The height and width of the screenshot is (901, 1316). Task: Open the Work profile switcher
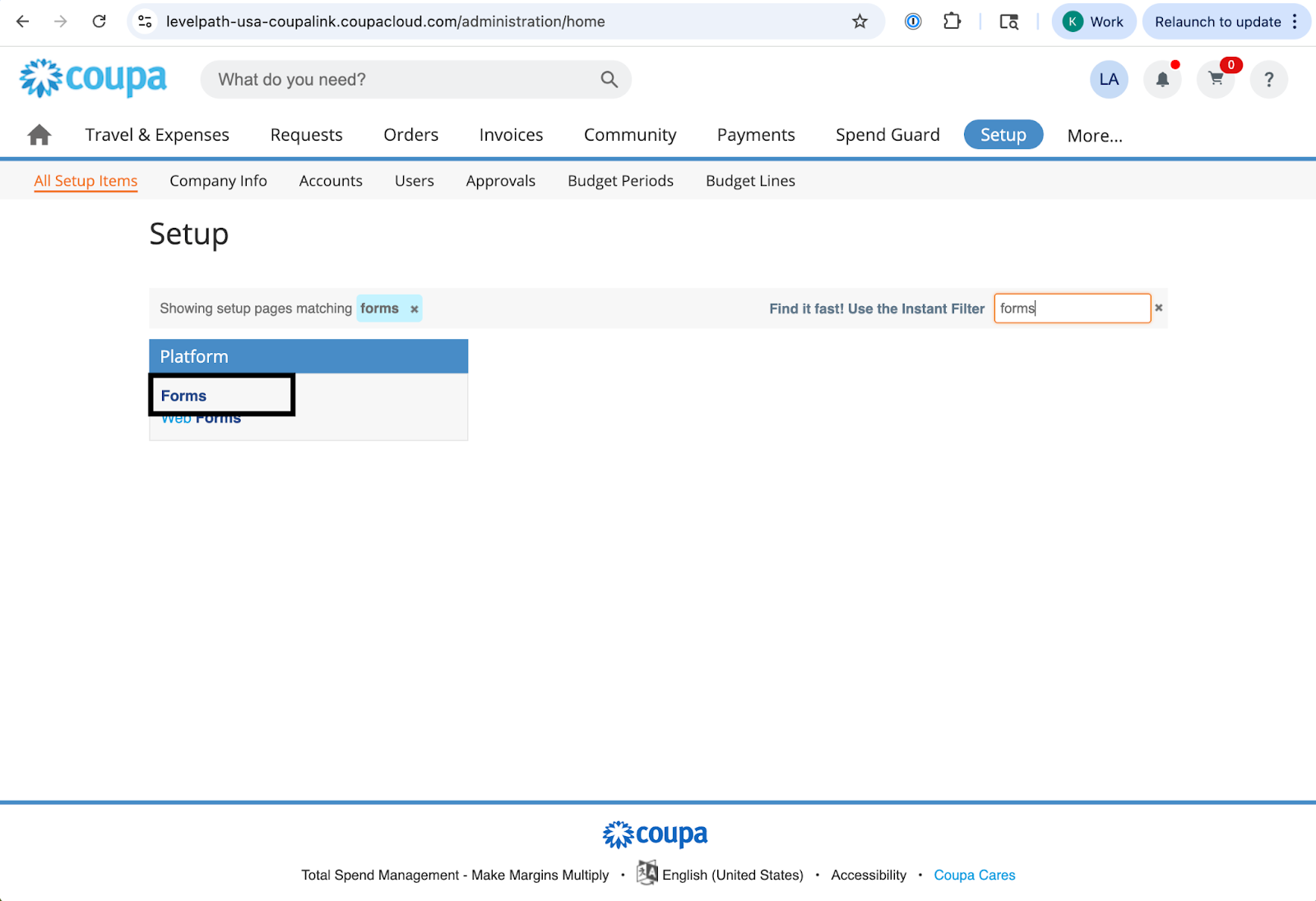pyautogui.click(x=1093, y=21)
